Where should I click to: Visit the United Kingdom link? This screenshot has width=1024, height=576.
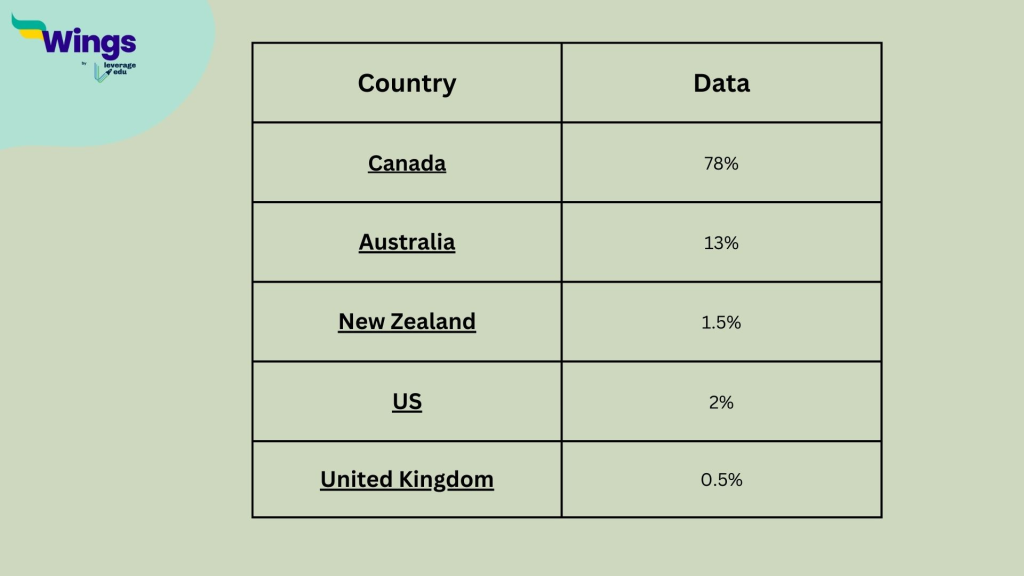coord(407,480)
